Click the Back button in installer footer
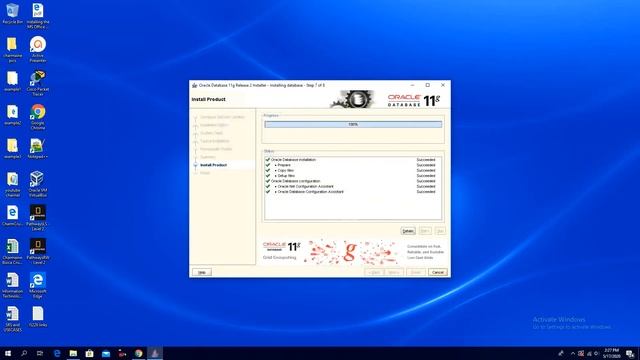This screenshot has height=360, width=640. [x=374, y=272]
